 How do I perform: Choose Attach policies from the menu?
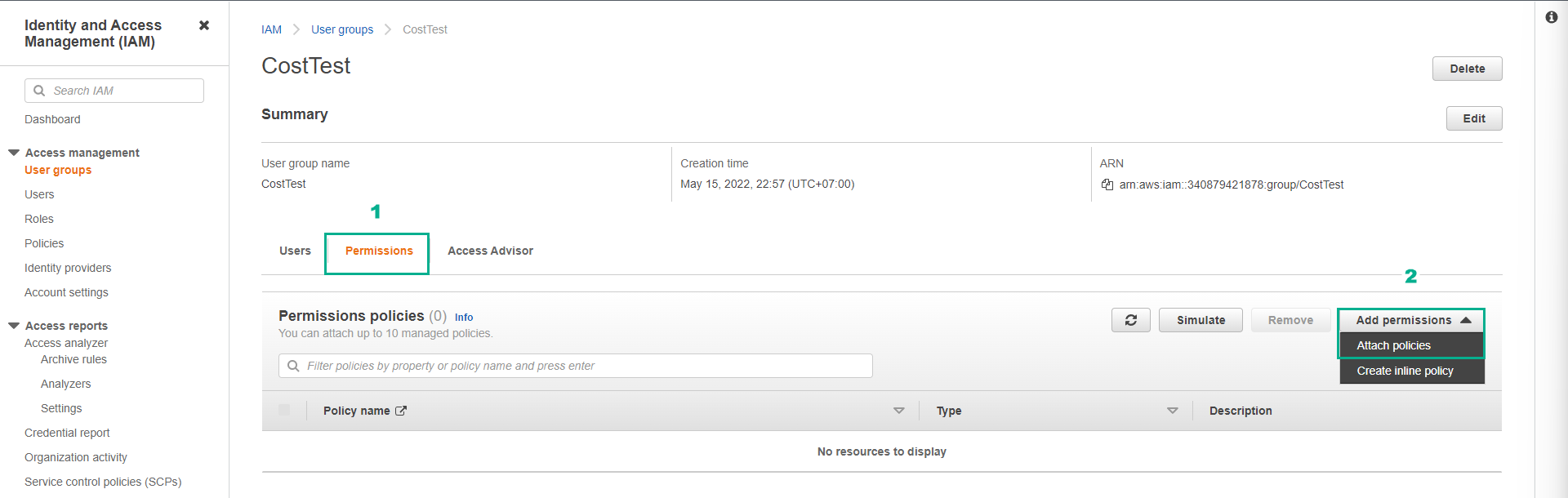click(1412, 345)
